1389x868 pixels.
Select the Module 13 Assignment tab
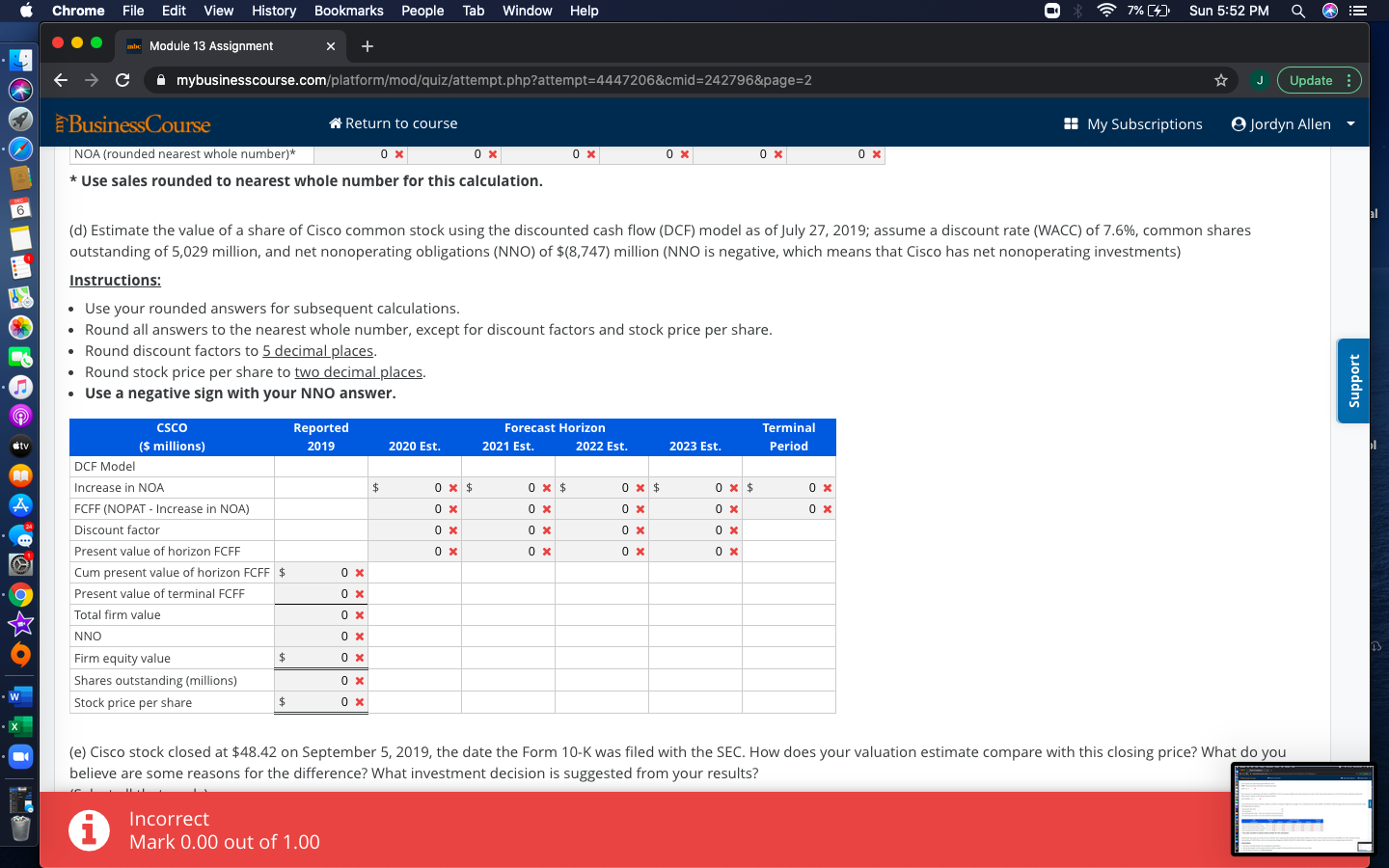pyautogui.click(x=229, y=46)
